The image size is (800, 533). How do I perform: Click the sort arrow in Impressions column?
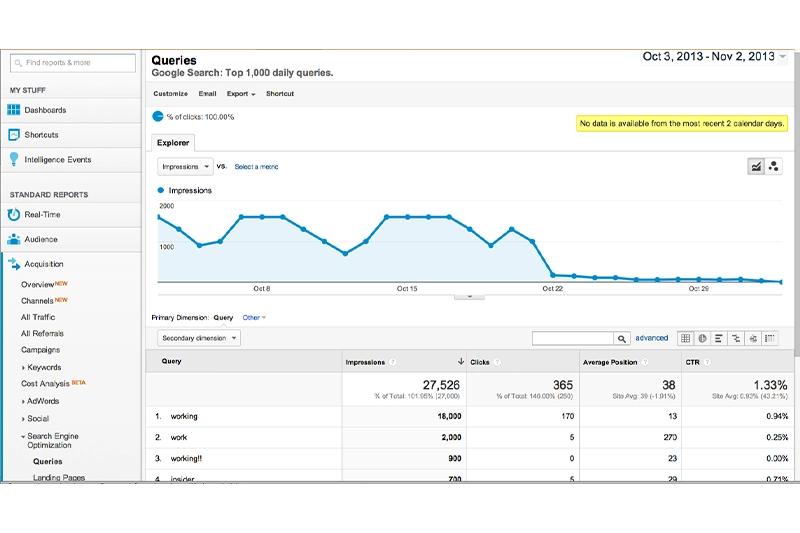pyautogui.click(x=461, y=361)
